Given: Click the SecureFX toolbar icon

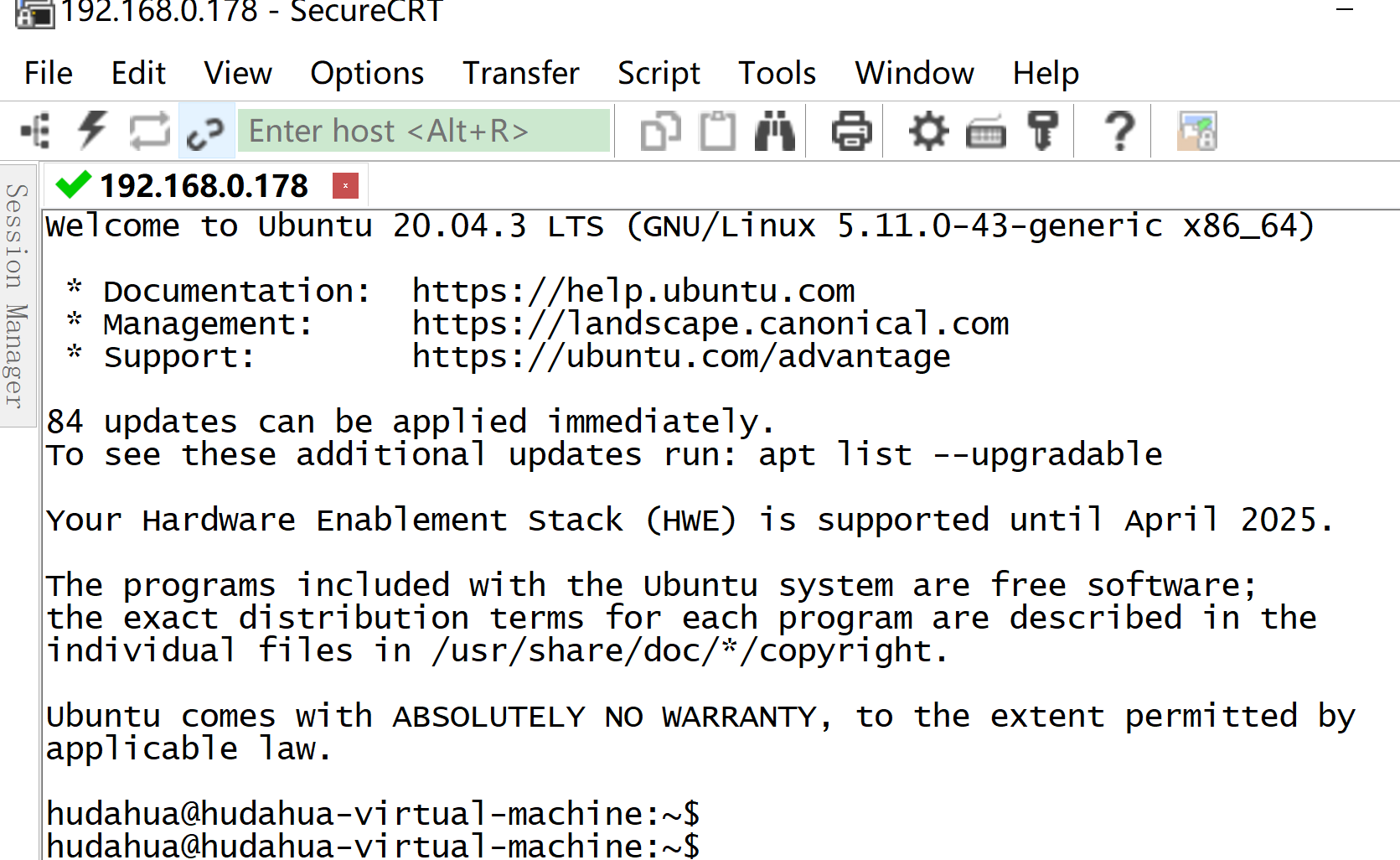Looking at the screenshot, I should (x=1196, y=132).
